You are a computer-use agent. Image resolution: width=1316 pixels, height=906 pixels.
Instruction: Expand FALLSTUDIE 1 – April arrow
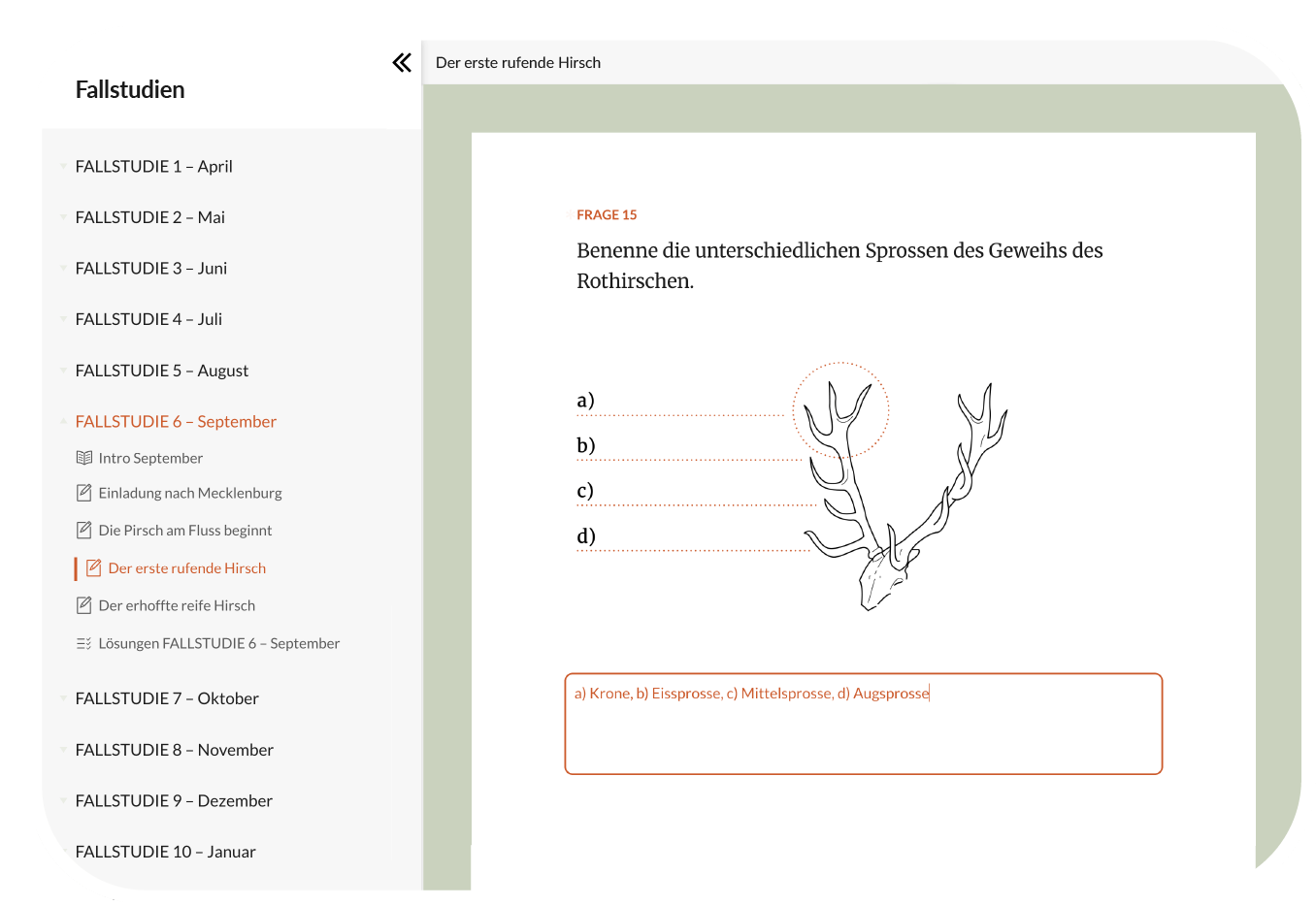coord(63,166)
